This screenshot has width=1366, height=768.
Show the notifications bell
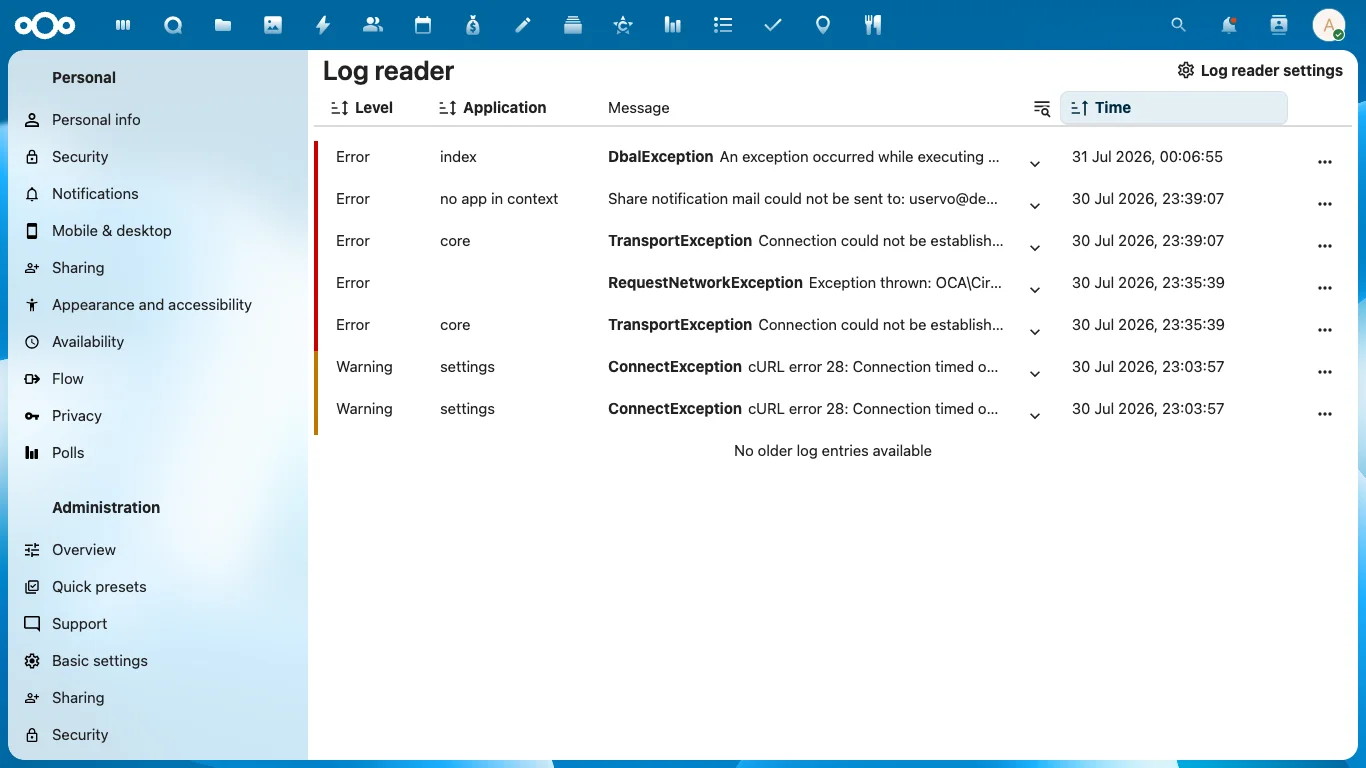coord(1229,26)
